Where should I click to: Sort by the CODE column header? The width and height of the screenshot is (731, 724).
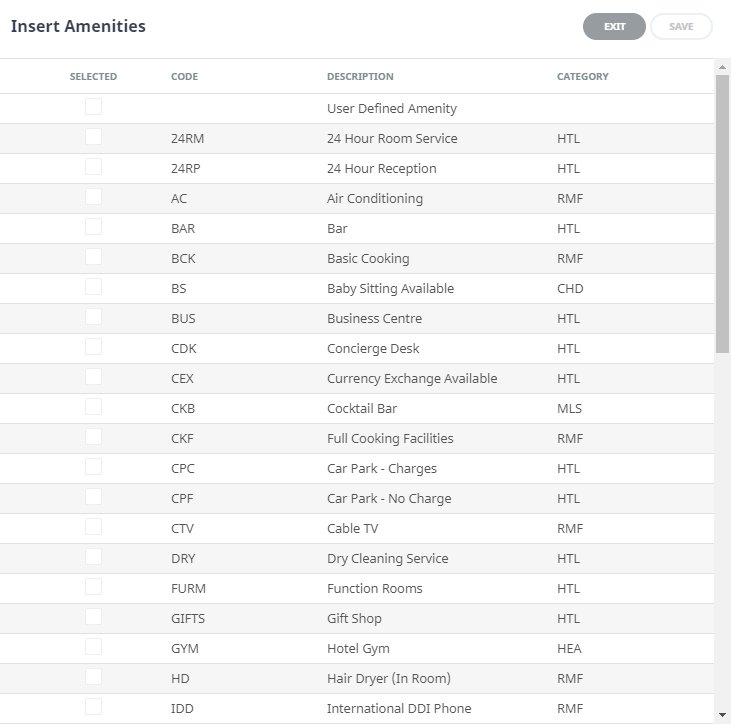[184, 77]
